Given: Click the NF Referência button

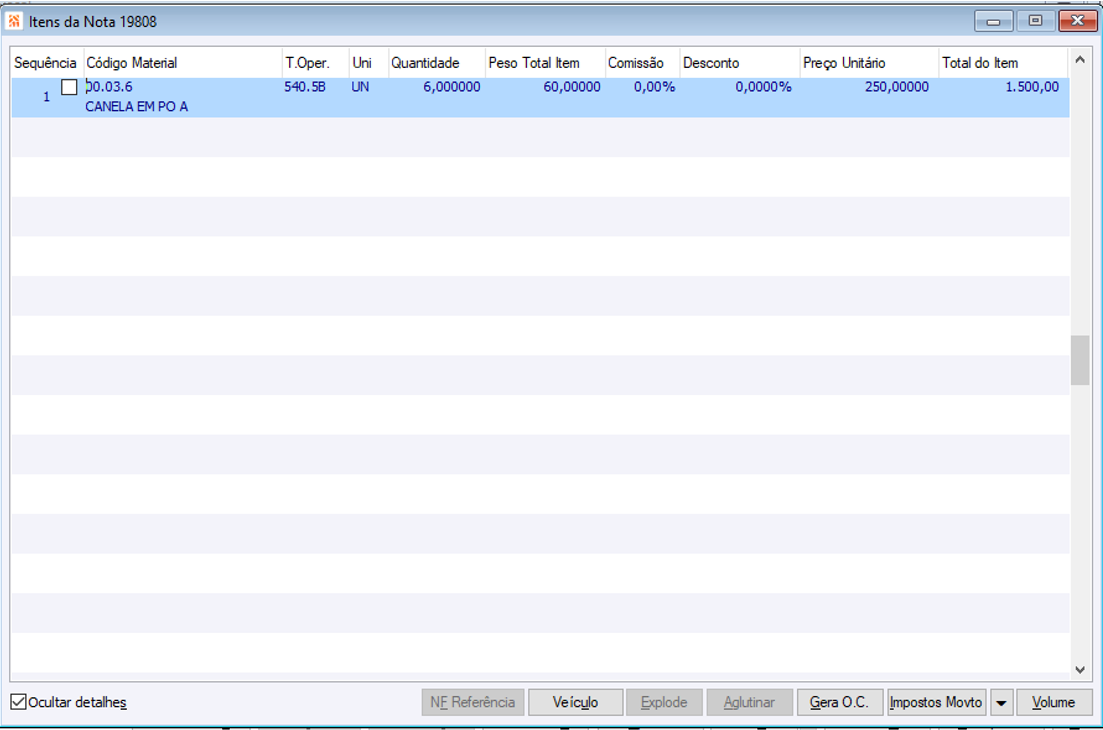Looking at the screenshot, I should (473, 703).
